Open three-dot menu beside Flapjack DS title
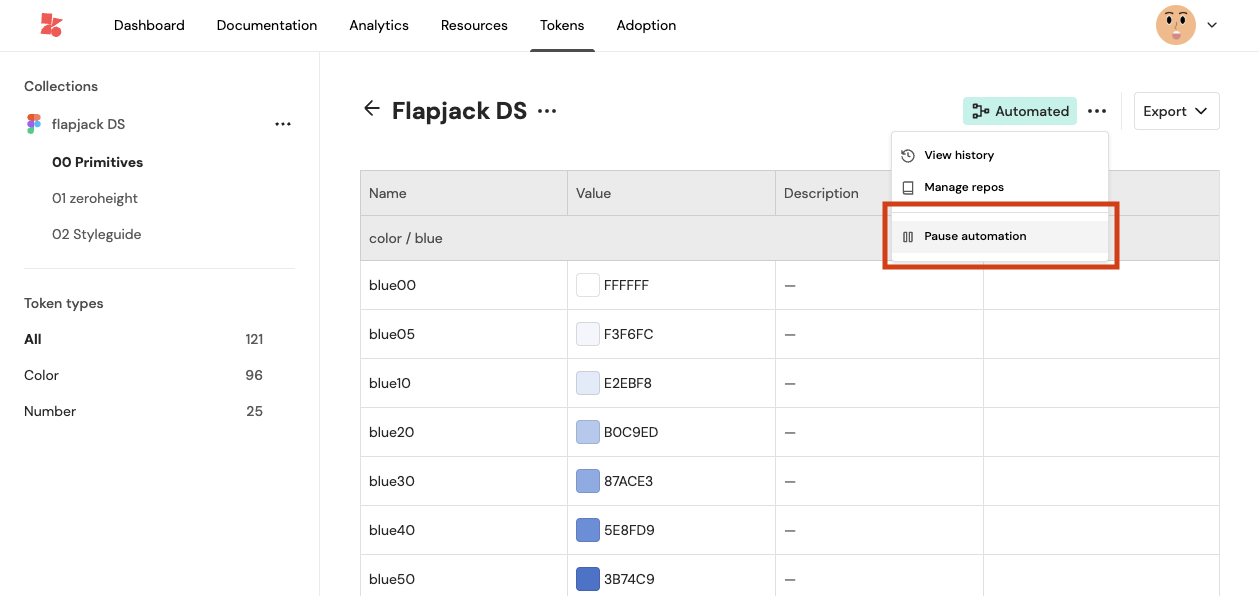The height and width of the screenshot is (596, 1259). (x=547, y=111)
